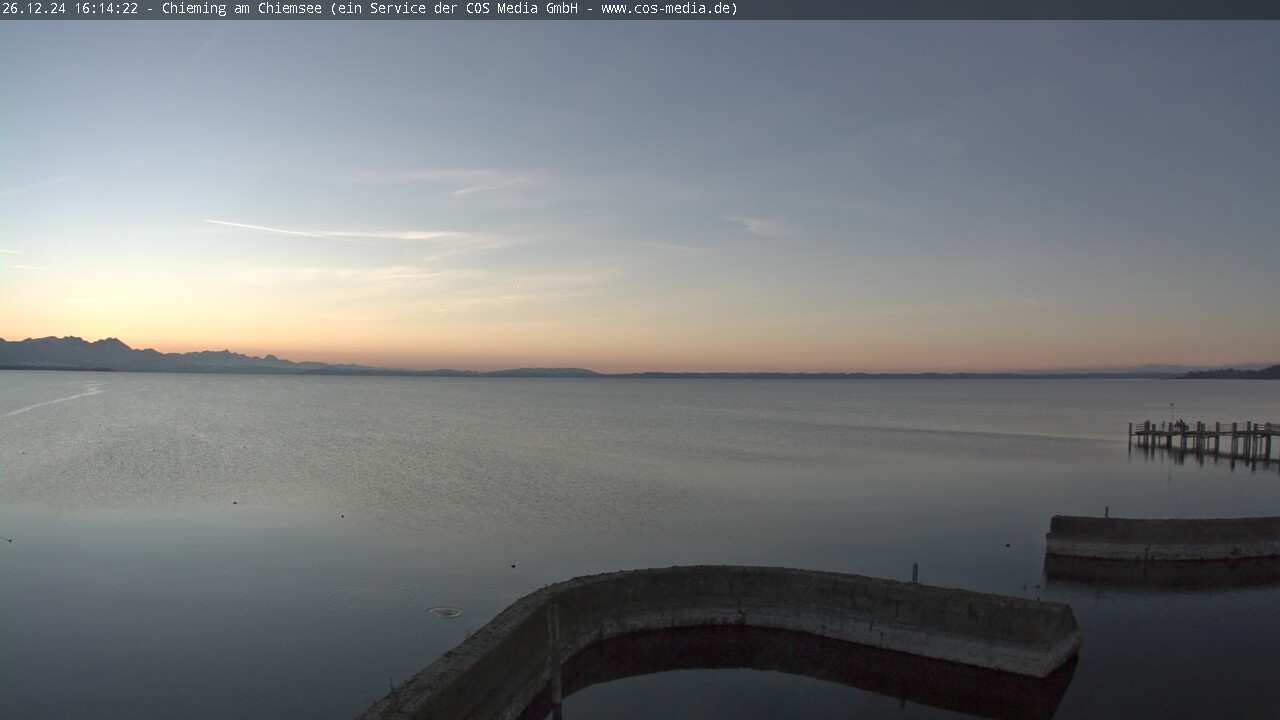The width and height of the screenshot is (1280, 720).
Task: Click the small post on the curved breakwater
Action: click(915, 572)
